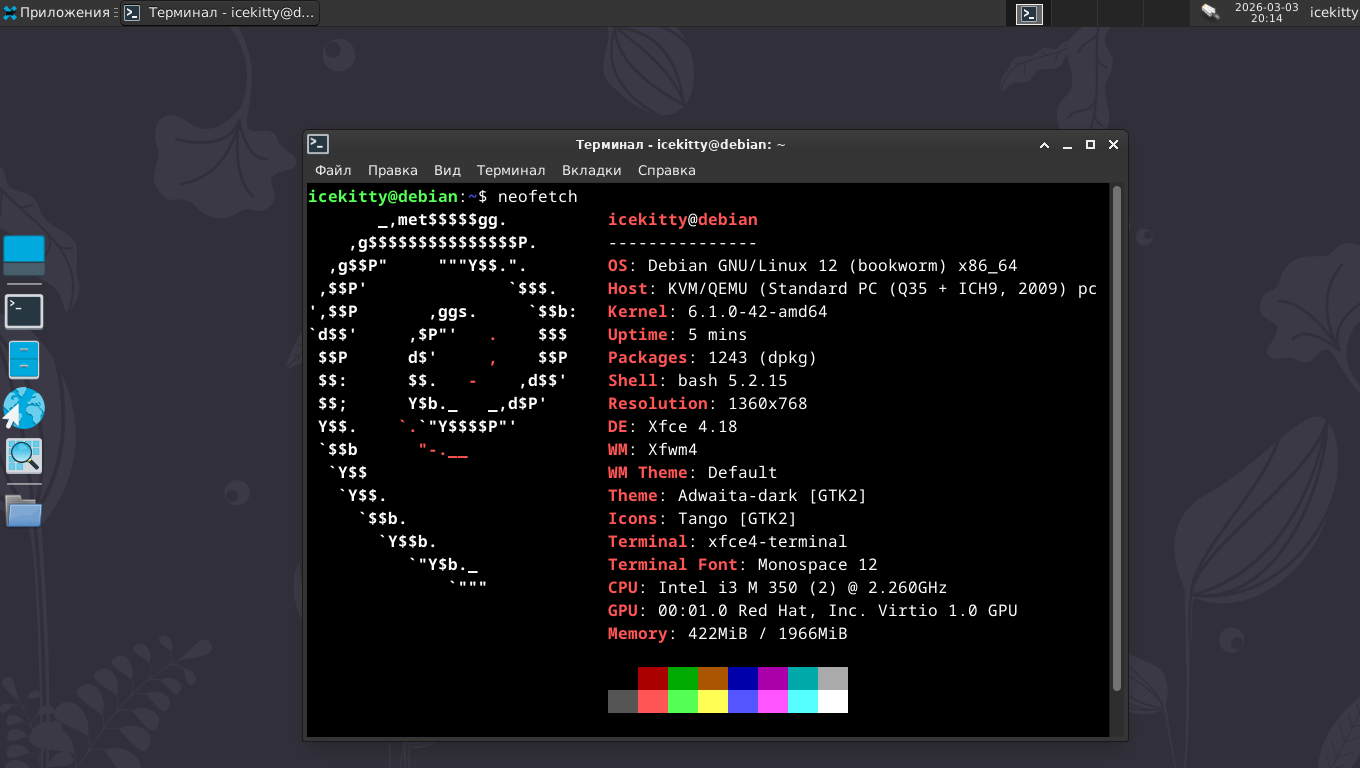The width and height of the screenshot is (1360, 768).
Task: Open the file manager cabinet icon
Action: pos(24,359)
